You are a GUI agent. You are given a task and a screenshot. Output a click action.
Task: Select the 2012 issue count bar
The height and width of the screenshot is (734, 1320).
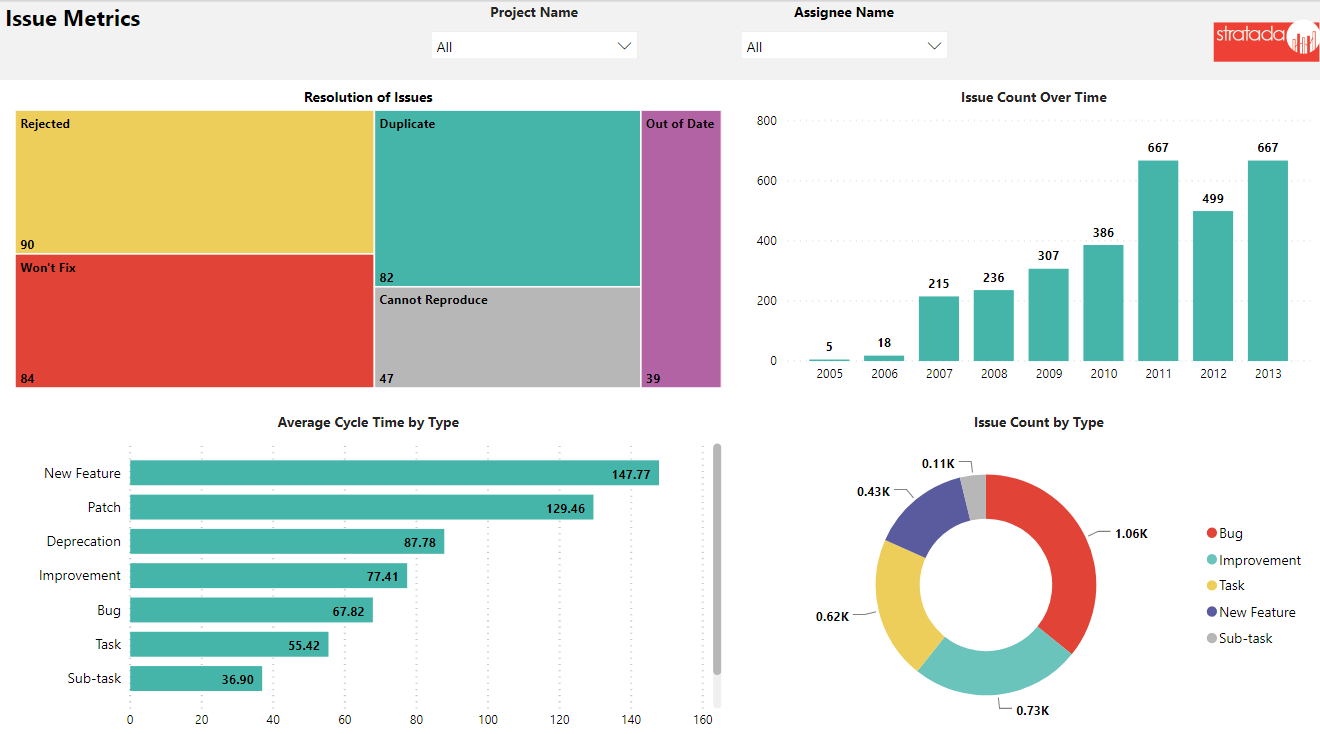coord(1213,286)
